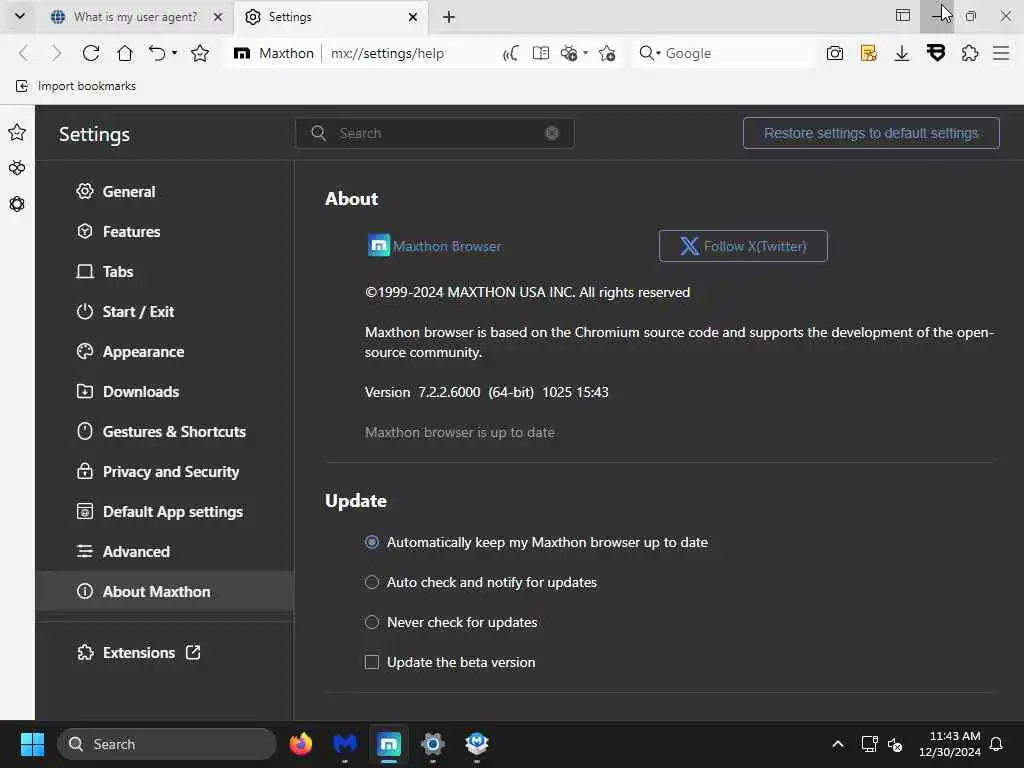Select 'Automatically keep my Maxthon browser up to date'
Image resolution: width=1024 pixels, height=768 pixels.
coord(372,542)
